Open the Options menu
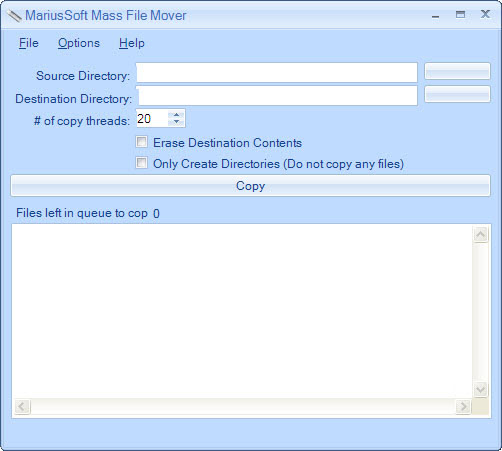Screen dimensions: 502x451 (79, 43)
